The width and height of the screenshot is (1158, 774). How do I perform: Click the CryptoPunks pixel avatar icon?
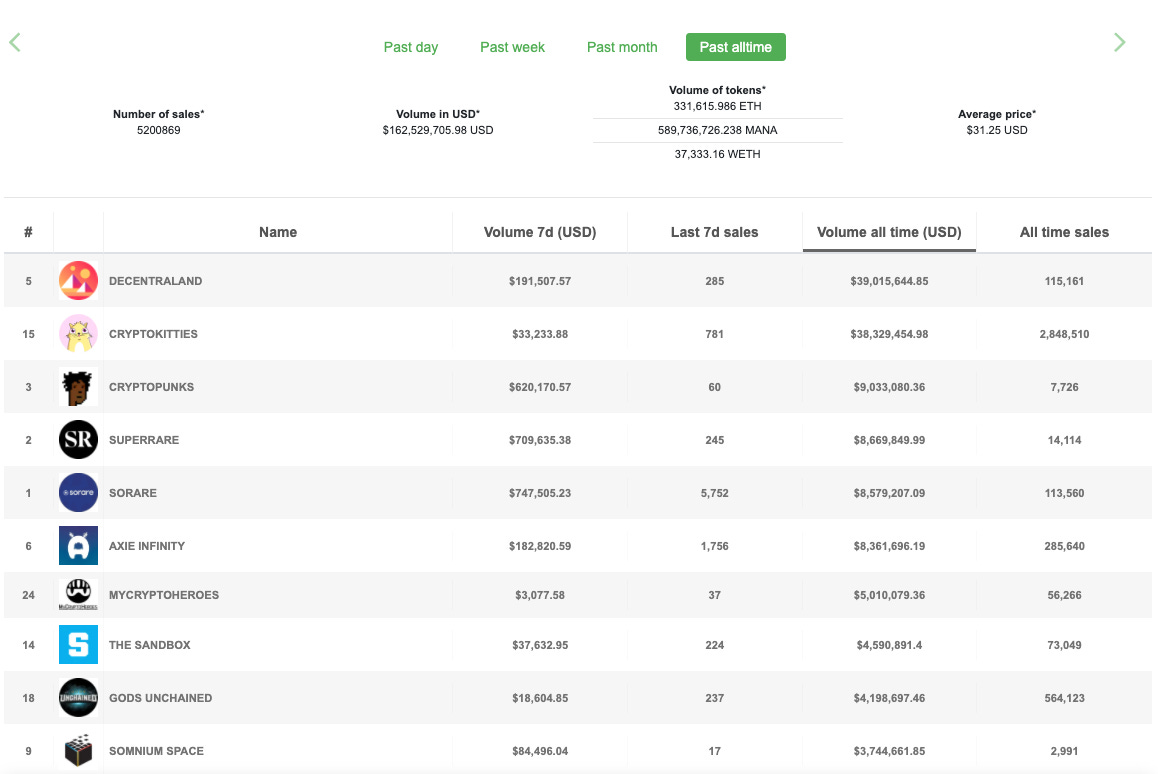78,387
